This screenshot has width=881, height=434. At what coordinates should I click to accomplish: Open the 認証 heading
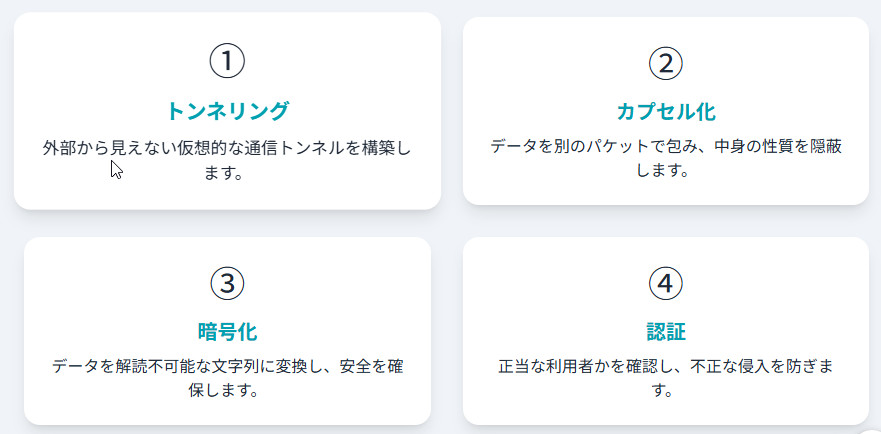tap(665, 331)
